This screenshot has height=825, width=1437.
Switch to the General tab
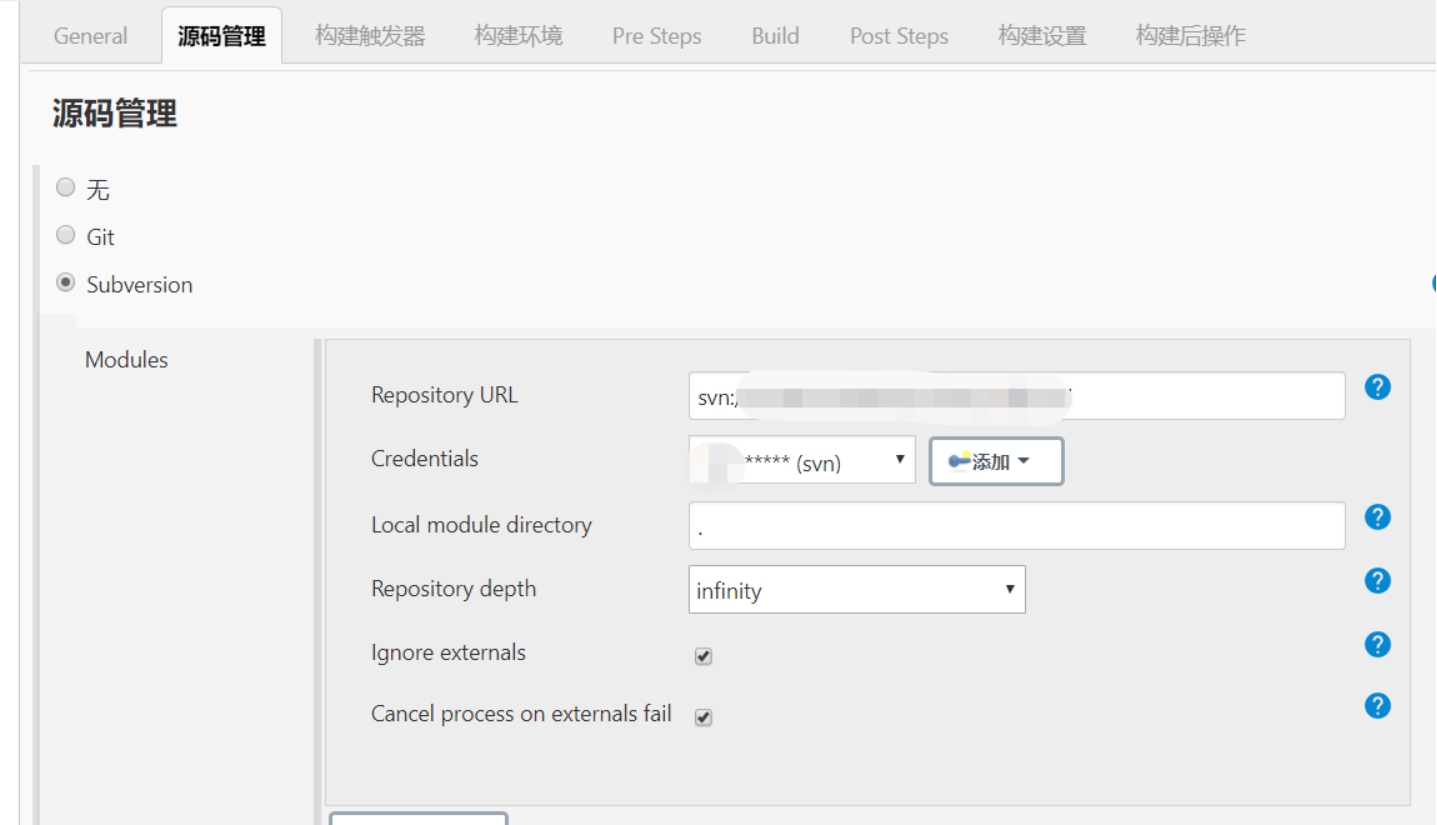pyautogui.click(x=91, y=36)
